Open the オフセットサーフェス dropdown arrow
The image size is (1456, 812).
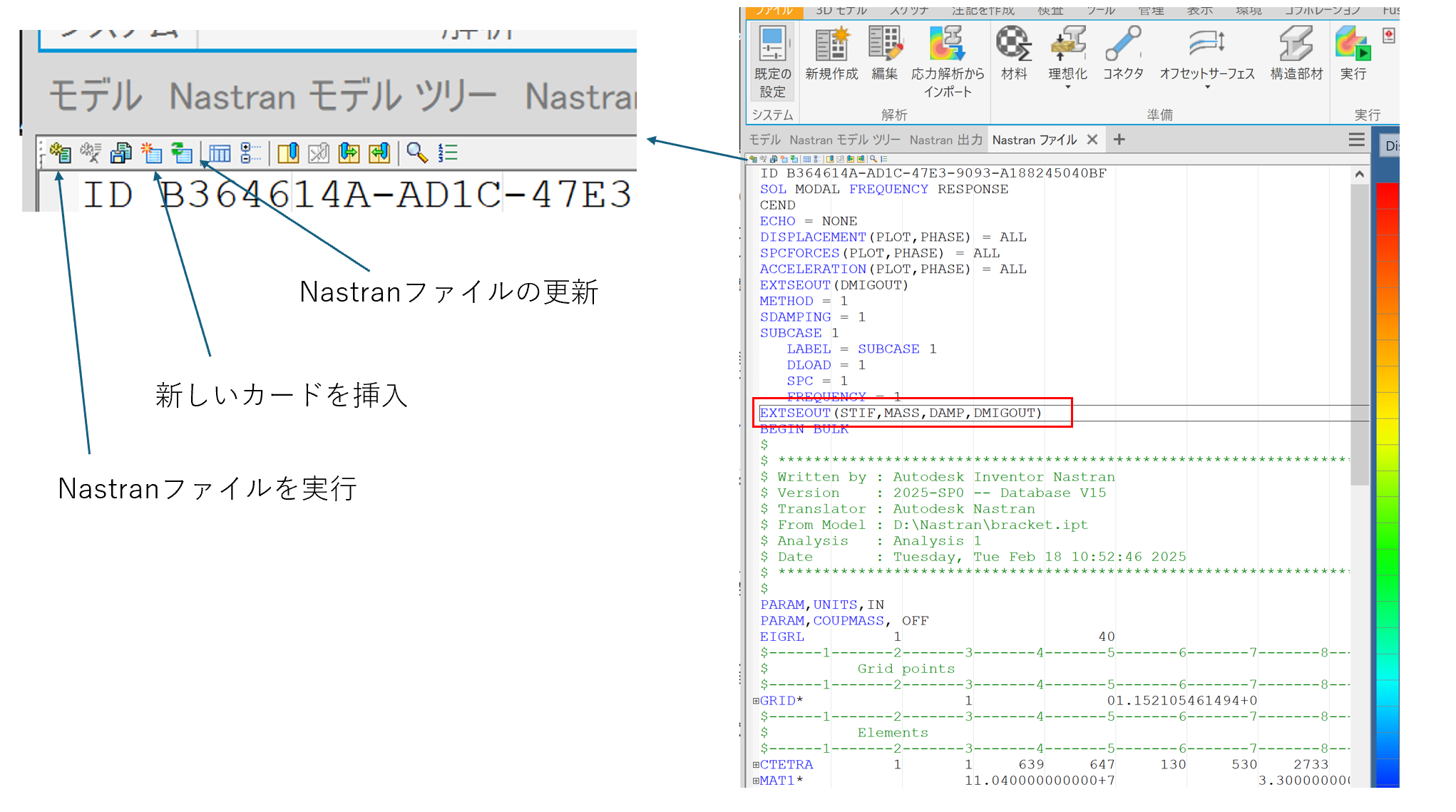1208,88
